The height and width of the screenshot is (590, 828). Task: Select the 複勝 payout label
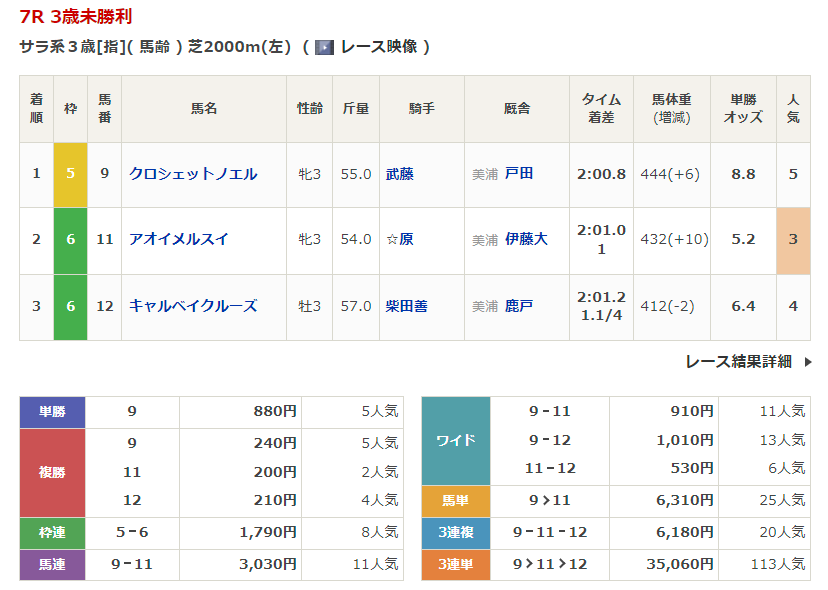coord(52,472)
